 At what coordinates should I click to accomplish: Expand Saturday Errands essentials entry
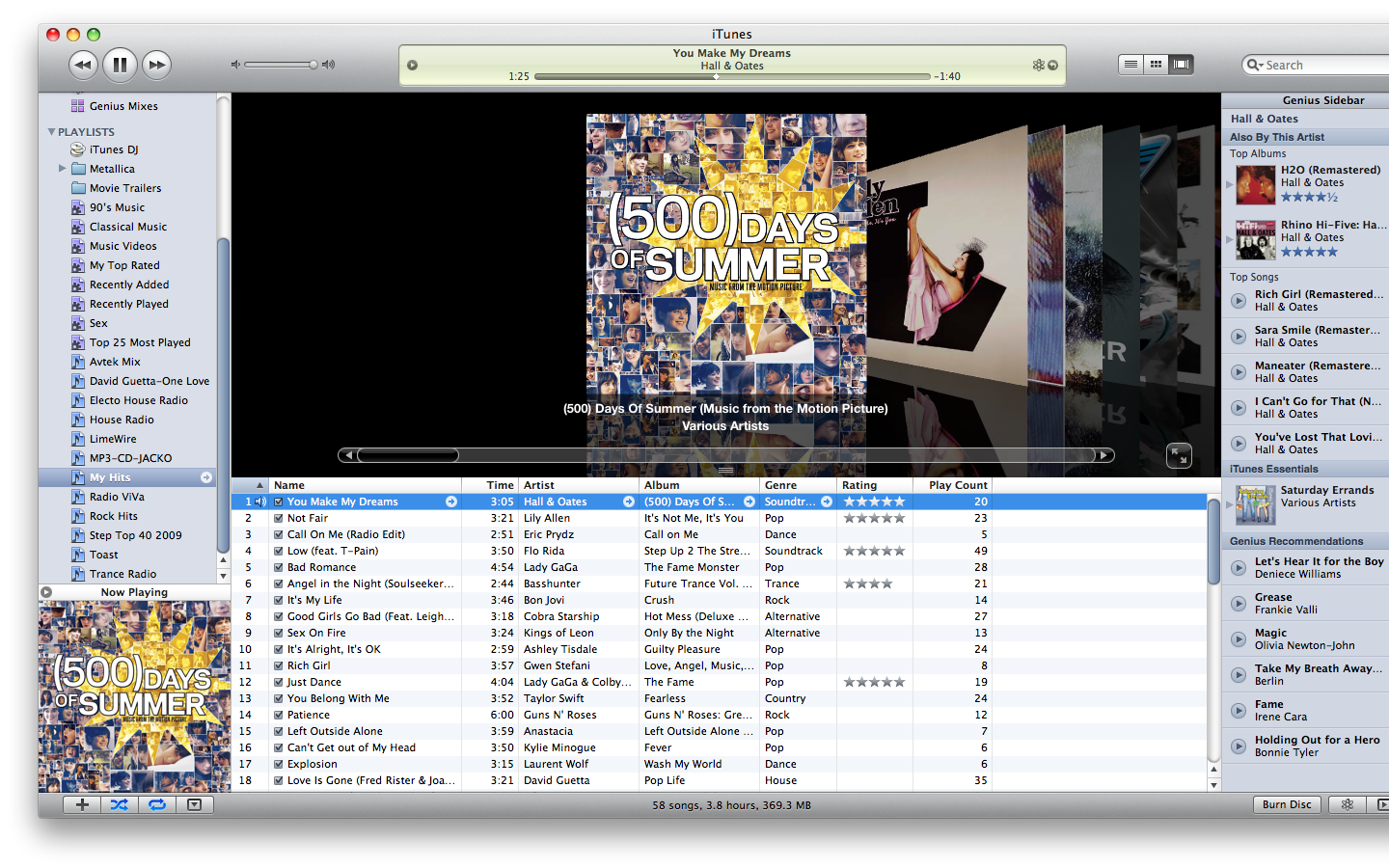(x=1229, y=504)
